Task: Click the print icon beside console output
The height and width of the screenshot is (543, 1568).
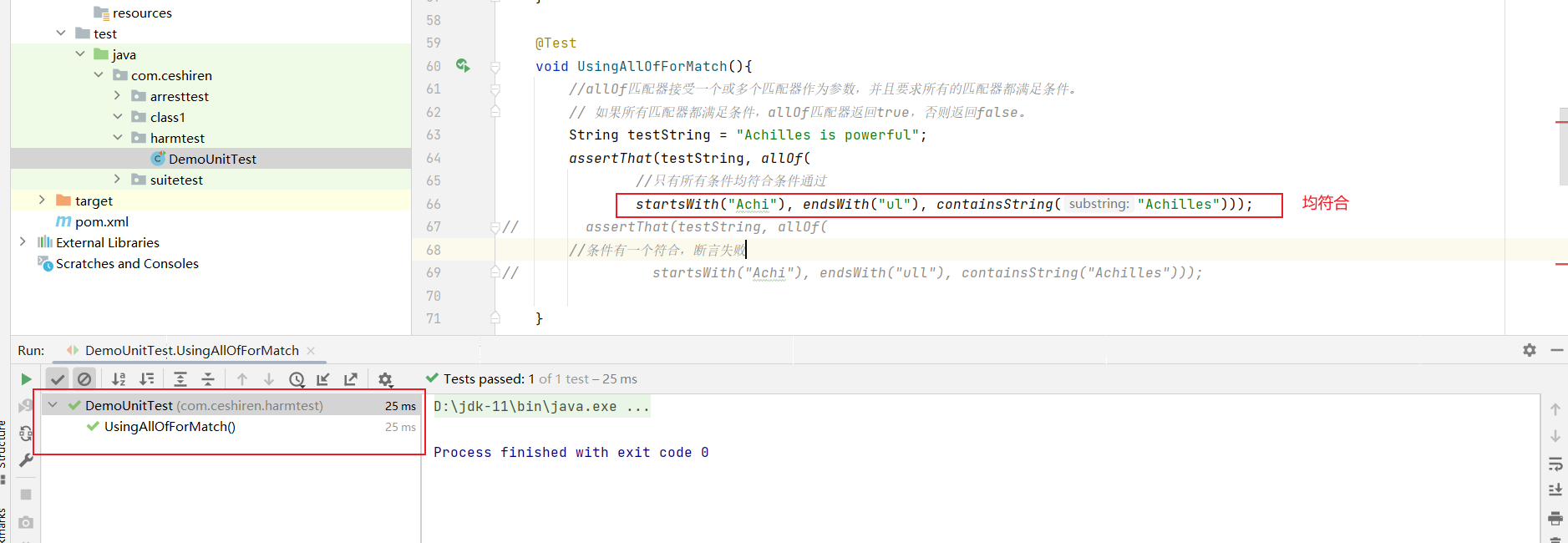Action: point(1555,518)
